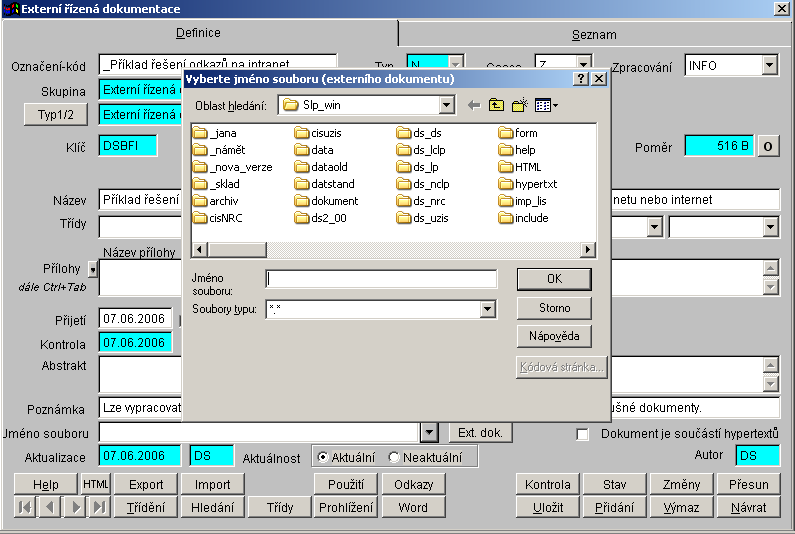Click the Up One Level folder icon
The image size is (795, 534).
tap(496, 105)
